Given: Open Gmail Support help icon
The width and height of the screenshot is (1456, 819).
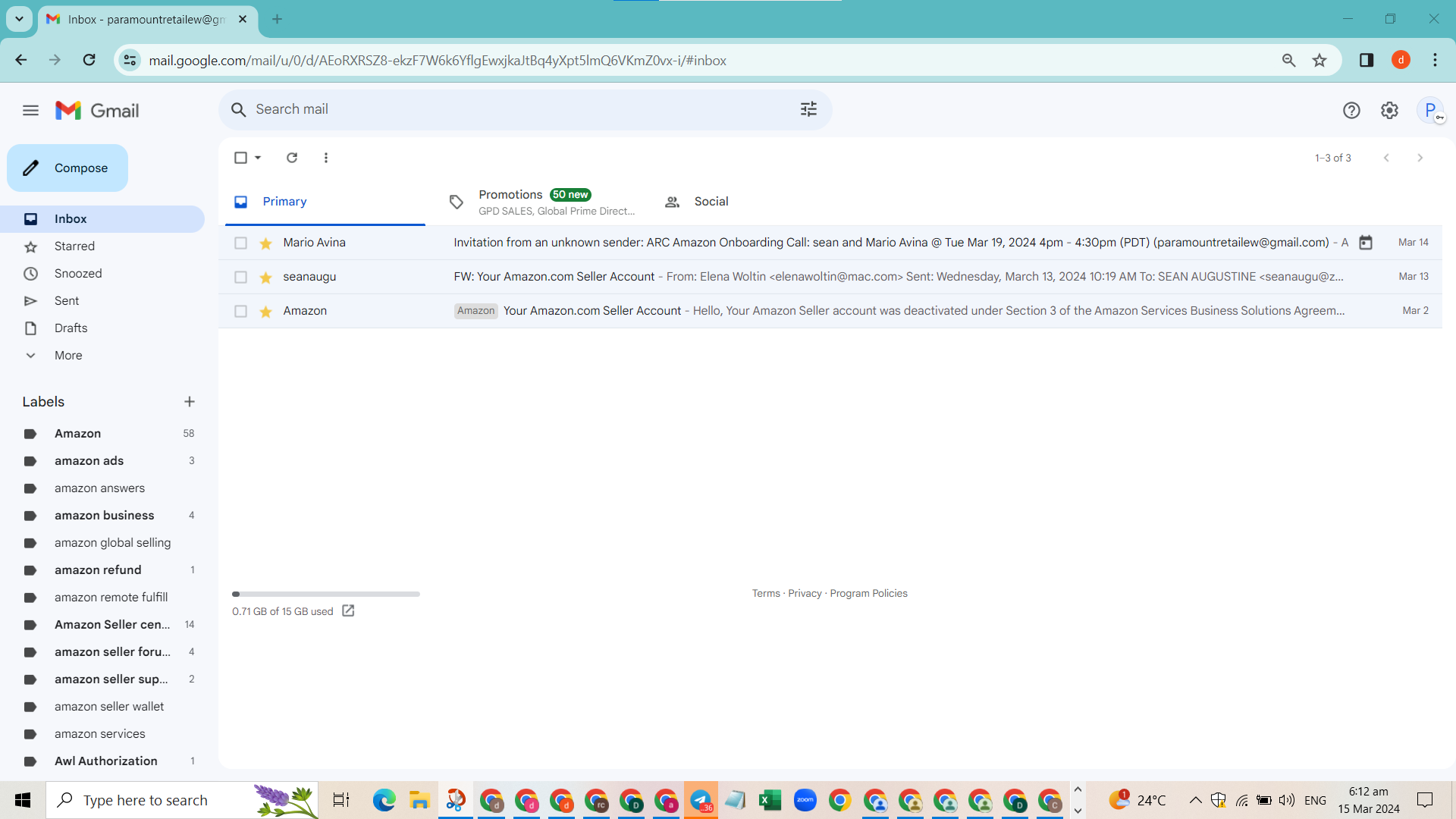Looking at the screenshot, I should pyautogui.click(x=1351, y=111).
